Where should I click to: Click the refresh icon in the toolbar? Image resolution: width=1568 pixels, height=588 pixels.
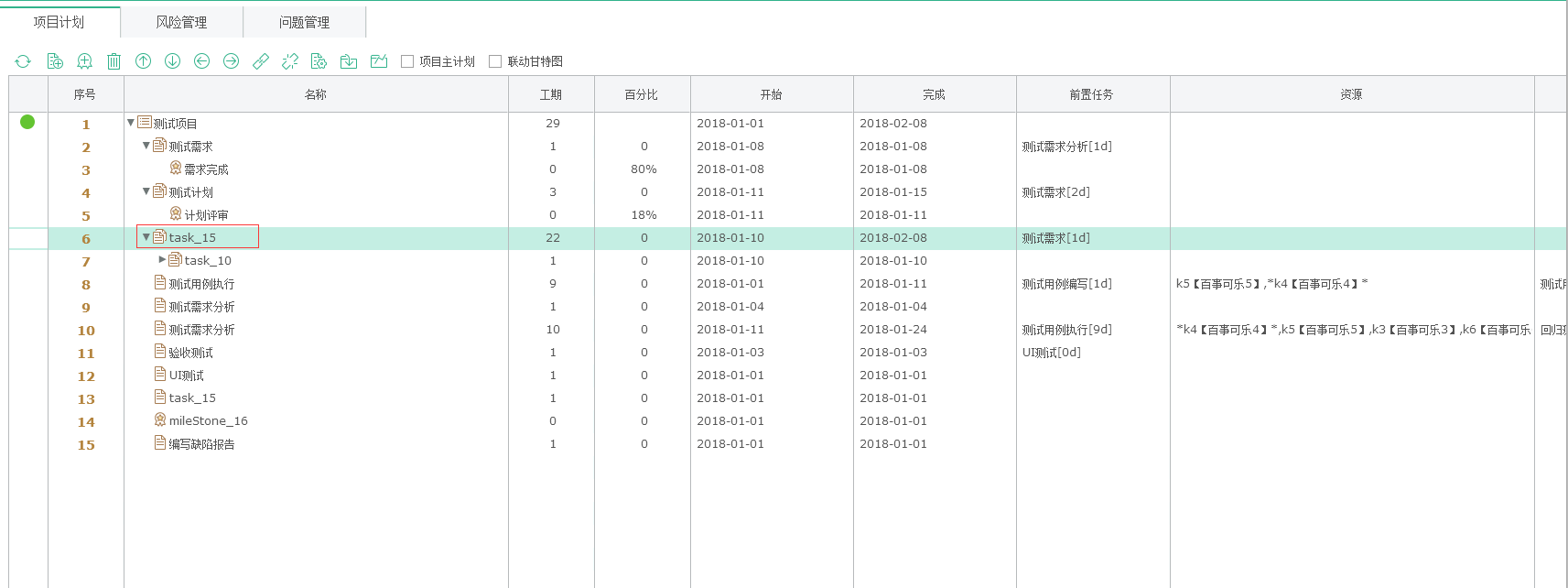[x=23, y=61]
